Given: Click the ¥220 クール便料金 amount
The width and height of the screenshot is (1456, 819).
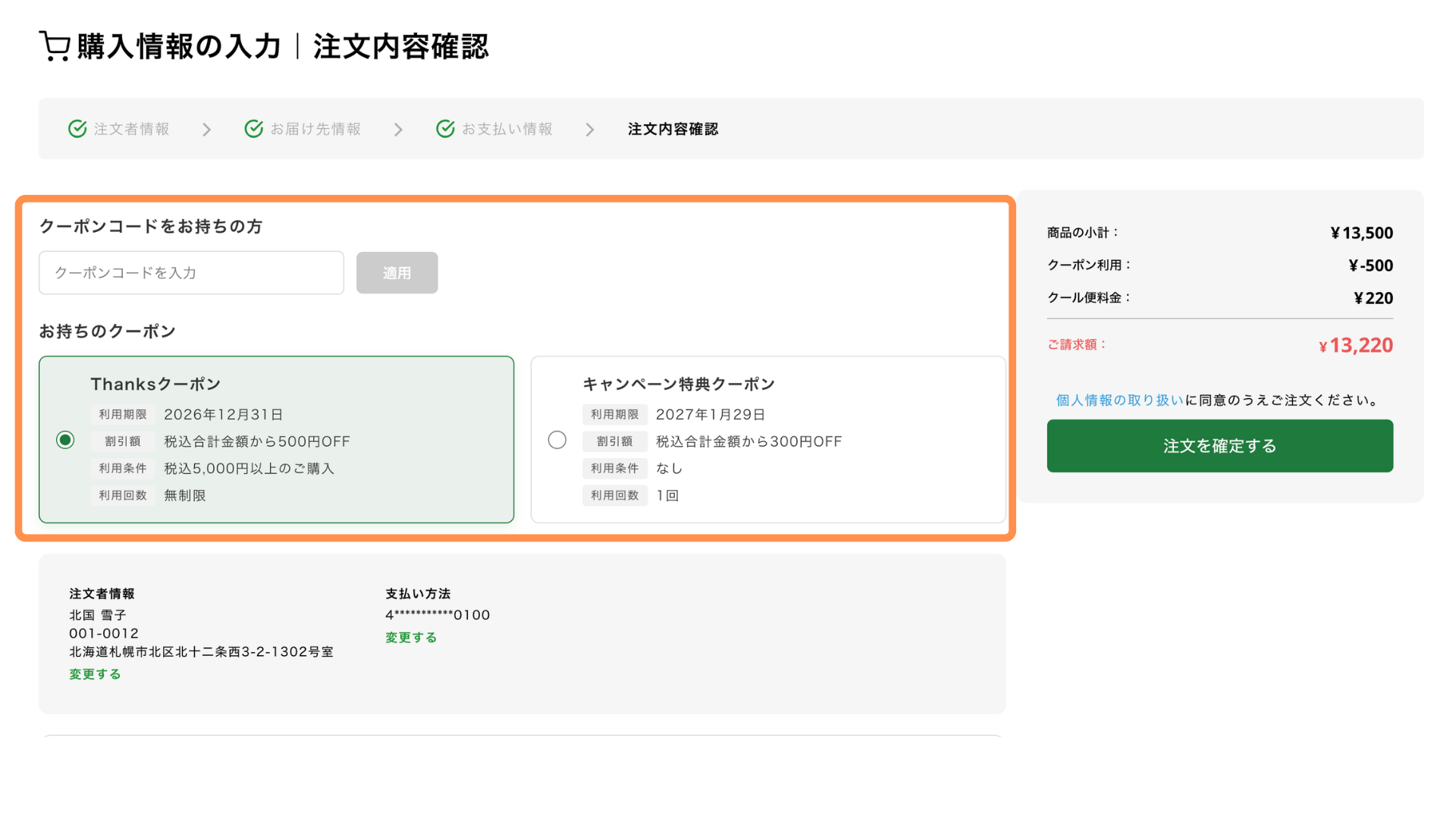Looking at the screenshot, I should point(1373,298).
